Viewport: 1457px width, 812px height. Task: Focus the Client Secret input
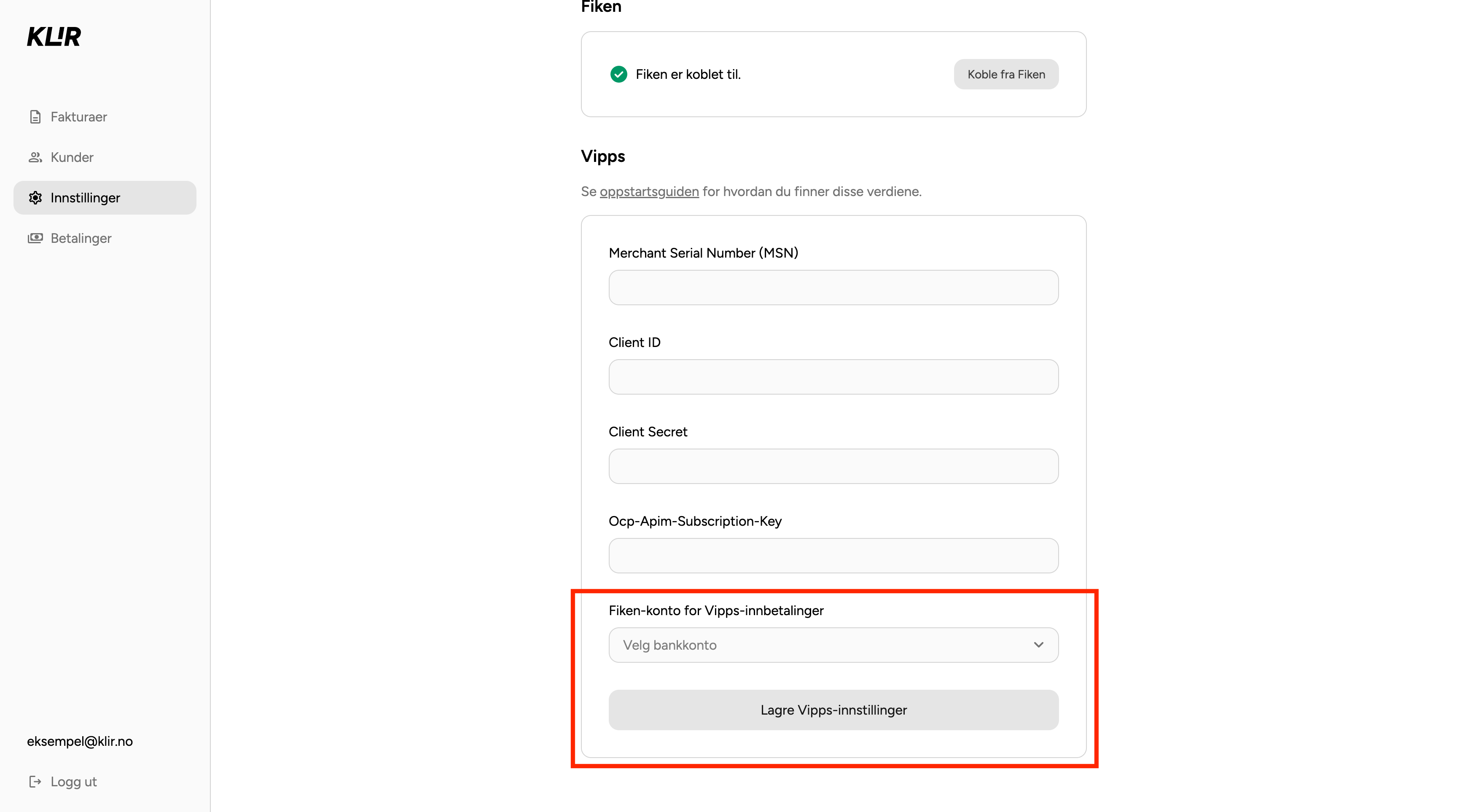click(x=834, y=467)
